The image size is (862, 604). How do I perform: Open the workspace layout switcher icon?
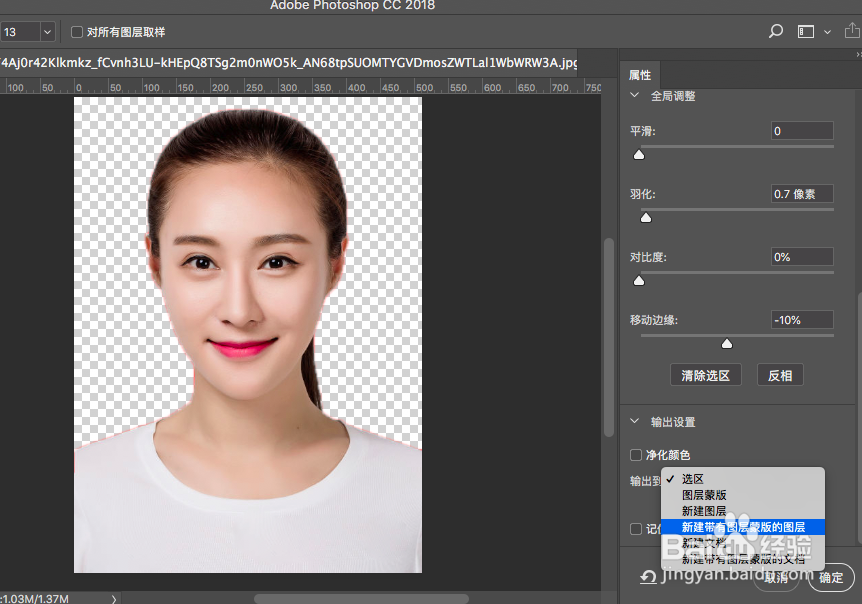(806, 32)
